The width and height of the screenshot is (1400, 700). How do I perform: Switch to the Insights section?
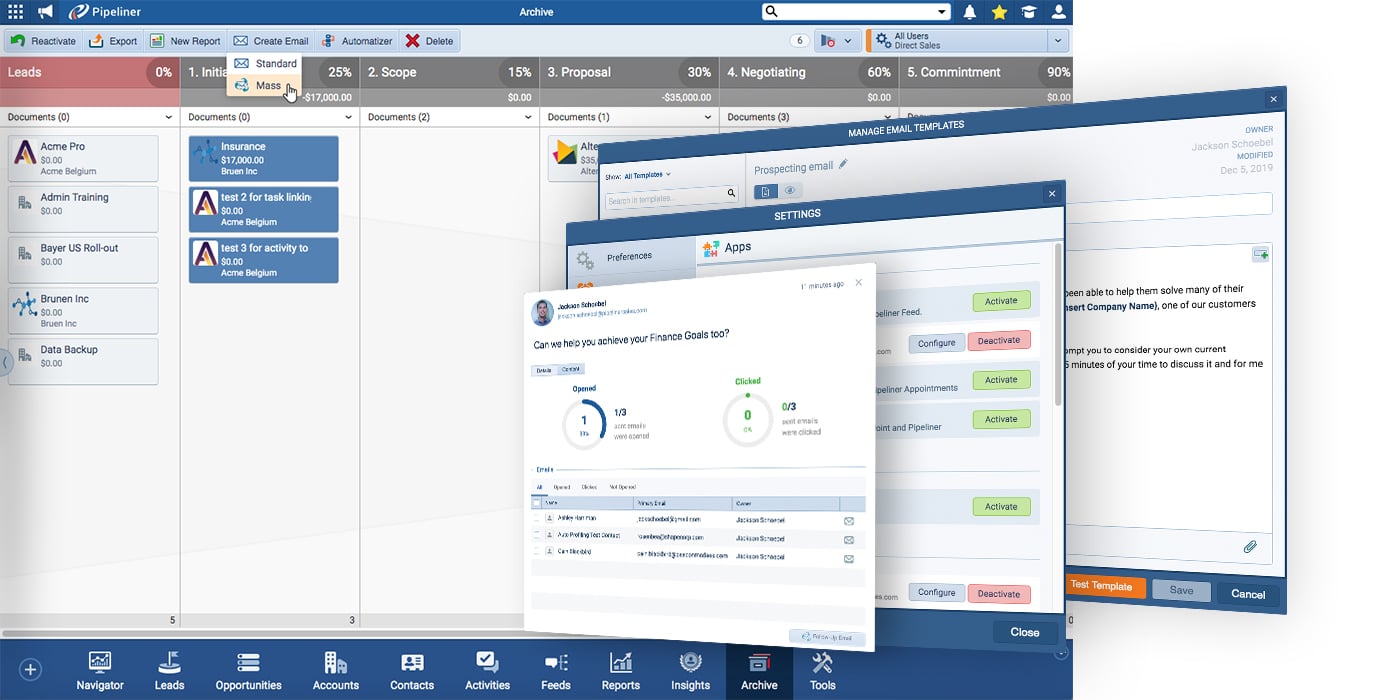690,670
